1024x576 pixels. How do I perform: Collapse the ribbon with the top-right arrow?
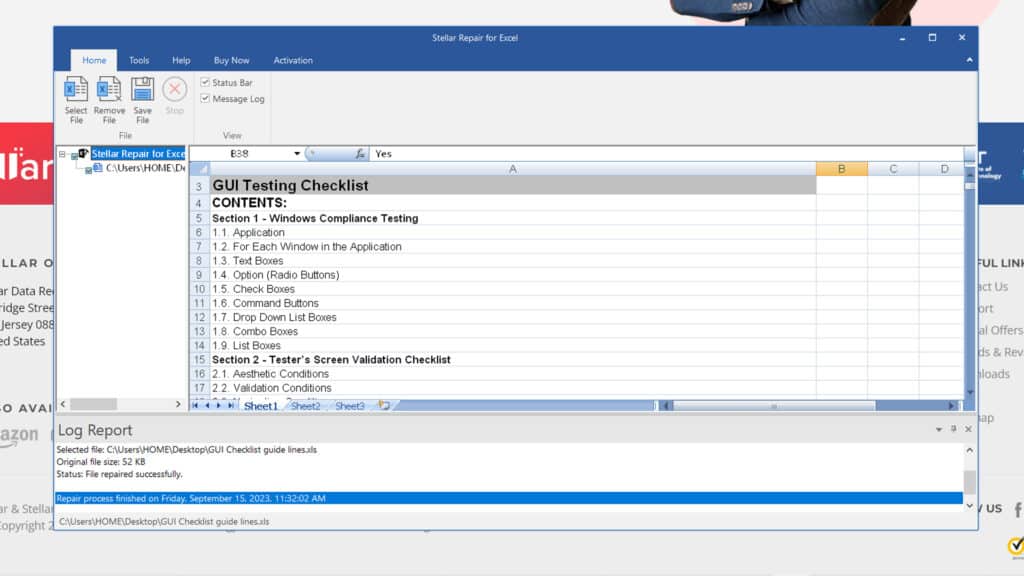tap(969, 59)
